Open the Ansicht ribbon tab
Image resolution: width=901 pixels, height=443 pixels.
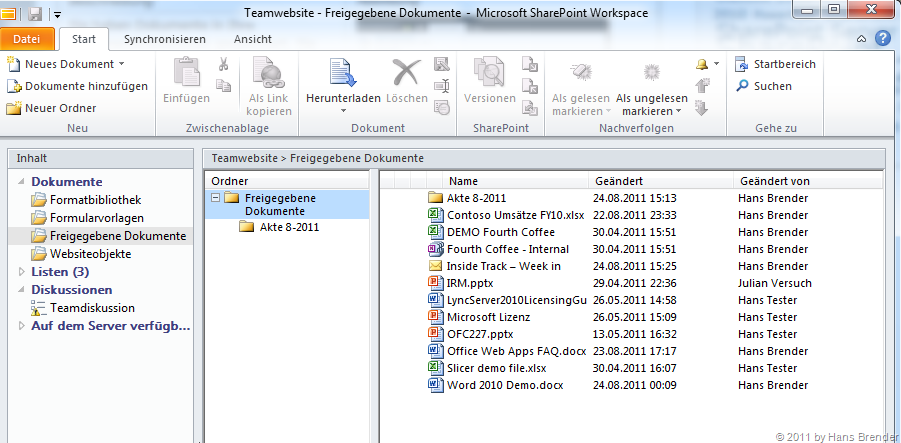click(x=252, y=39)
